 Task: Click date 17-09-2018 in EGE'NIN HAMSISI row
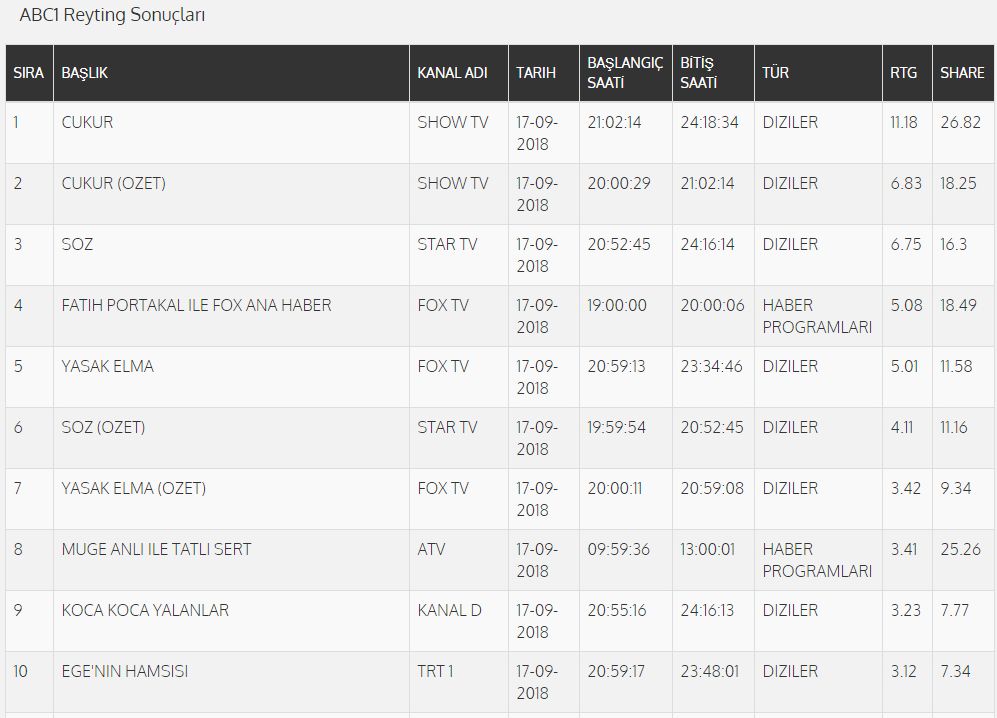537,682
